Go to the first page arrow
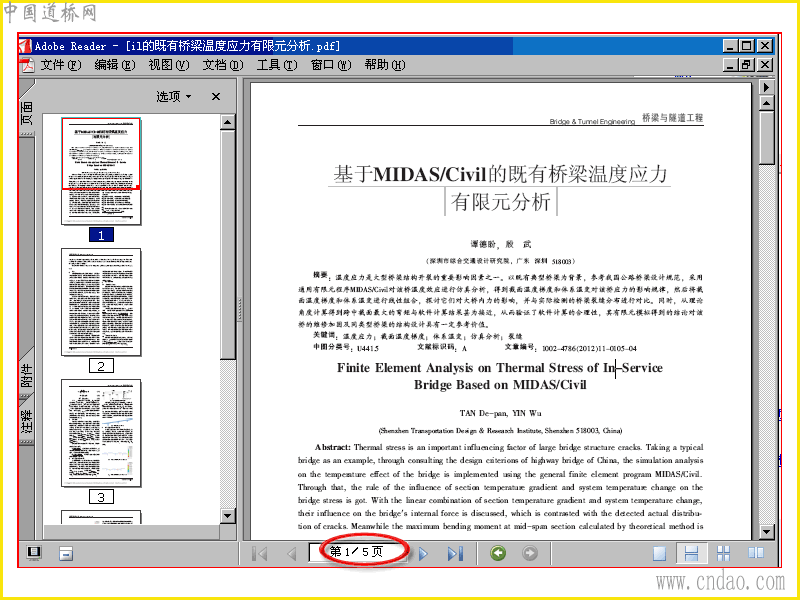The width and height of the screenshot is (800, 600). coord(260,554)
